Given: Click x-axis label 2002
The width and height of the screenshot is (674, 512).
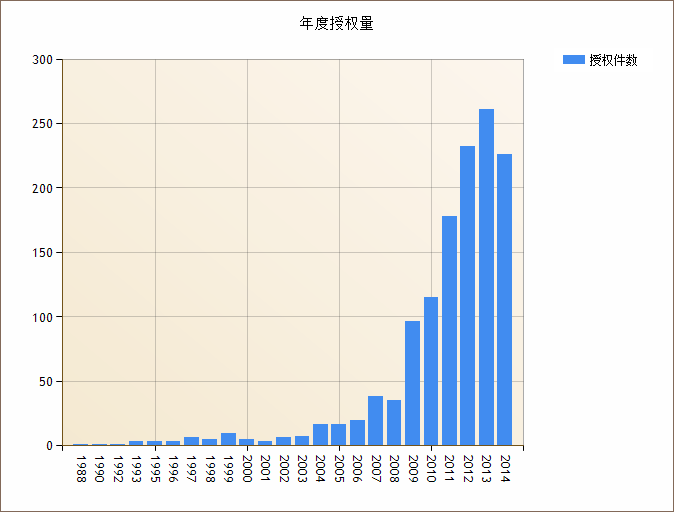Looking at the screenshot, I should click(x=284, y=469).
